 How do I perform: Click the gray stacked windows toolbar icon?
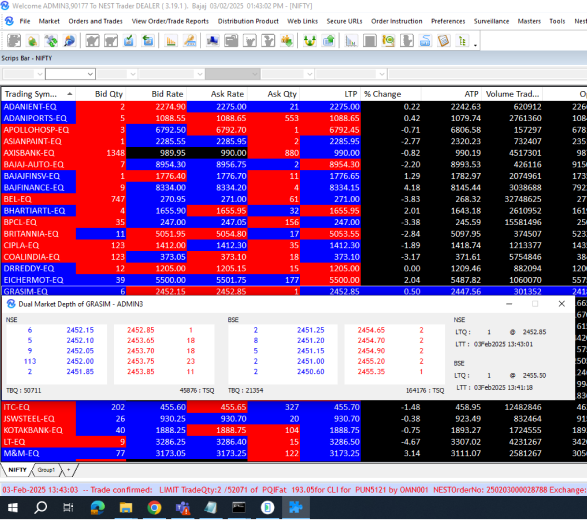click(231, 40)
